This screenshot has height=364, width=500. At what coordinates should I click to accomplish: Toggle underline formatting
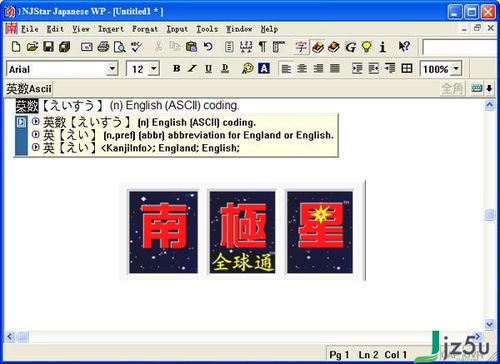(209, 69)
